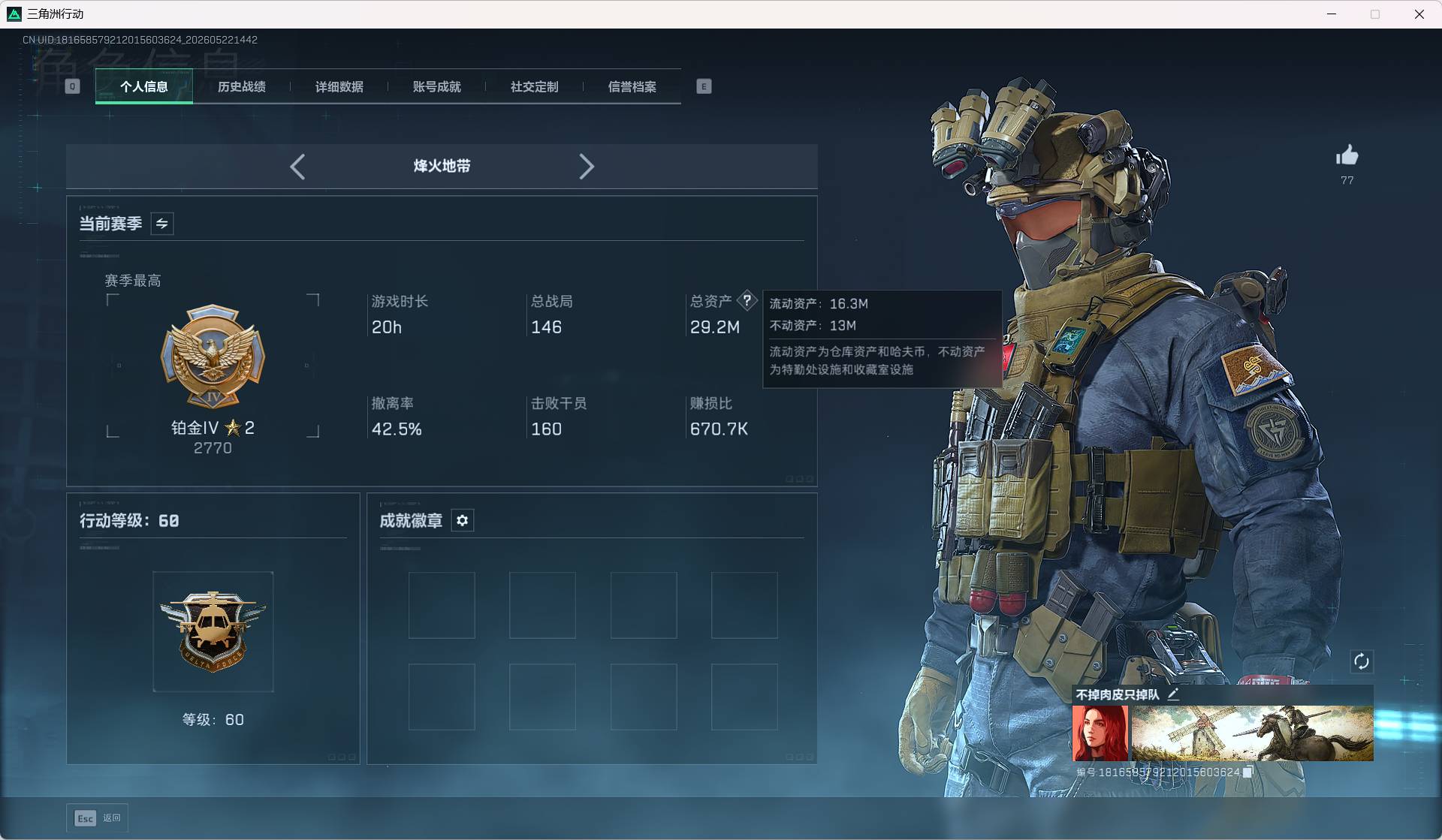Select fourth achievement badge slot in bottom row
Viewport: 1442px width, 840px height.
pyautogui.click(x=744, y=697)
